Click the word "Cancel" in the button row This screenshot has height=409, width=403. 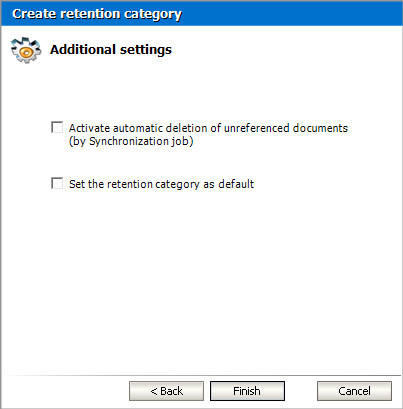354,391
